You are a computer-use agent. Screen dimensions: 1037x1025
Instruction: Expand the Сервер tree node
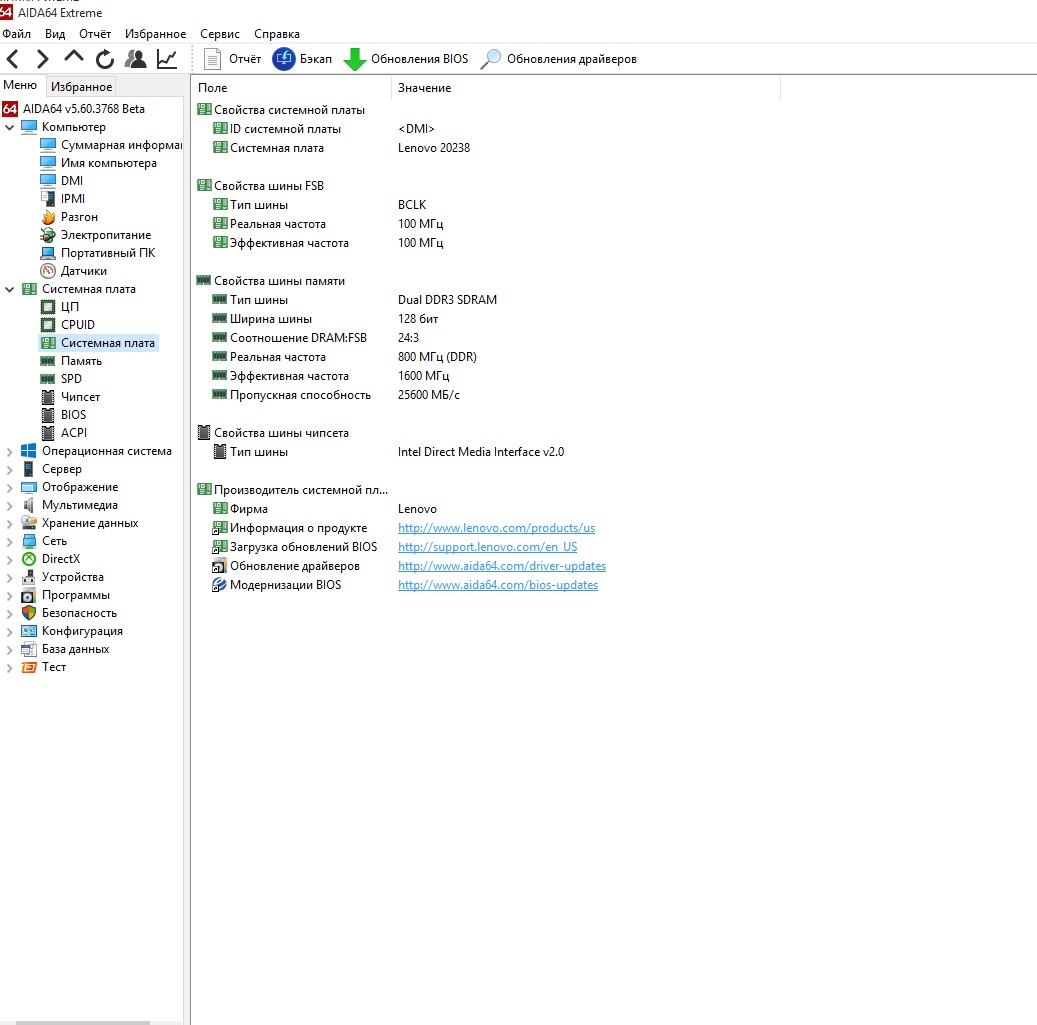point(9,470)
